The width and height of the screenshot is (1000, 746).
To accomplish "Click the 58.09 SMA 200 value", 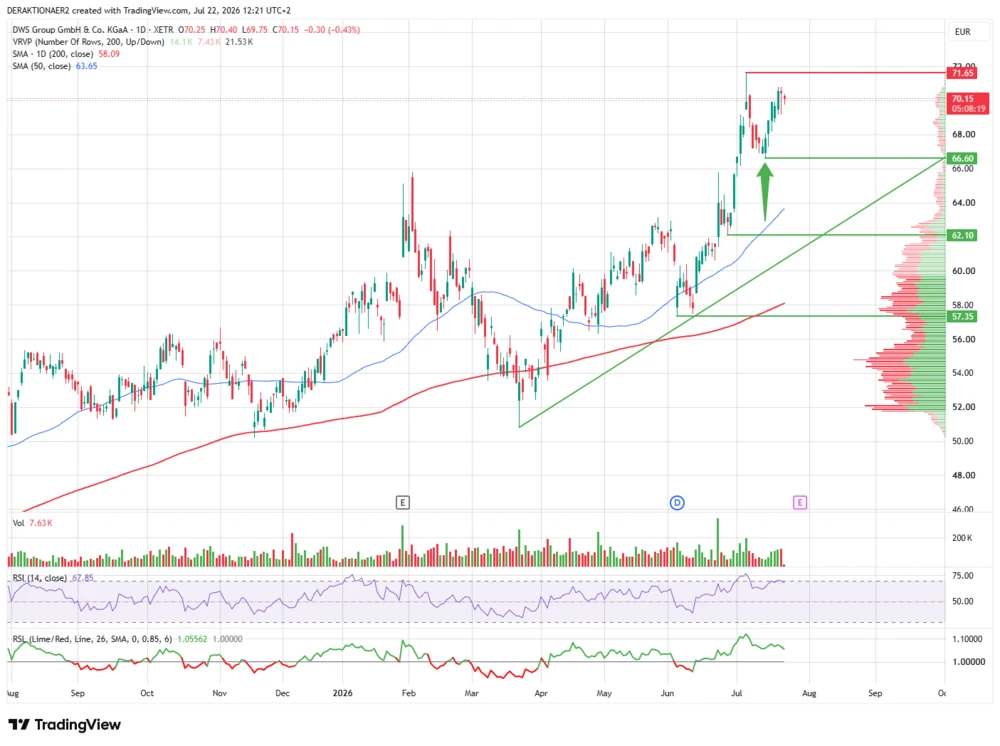I will point(109,54).
